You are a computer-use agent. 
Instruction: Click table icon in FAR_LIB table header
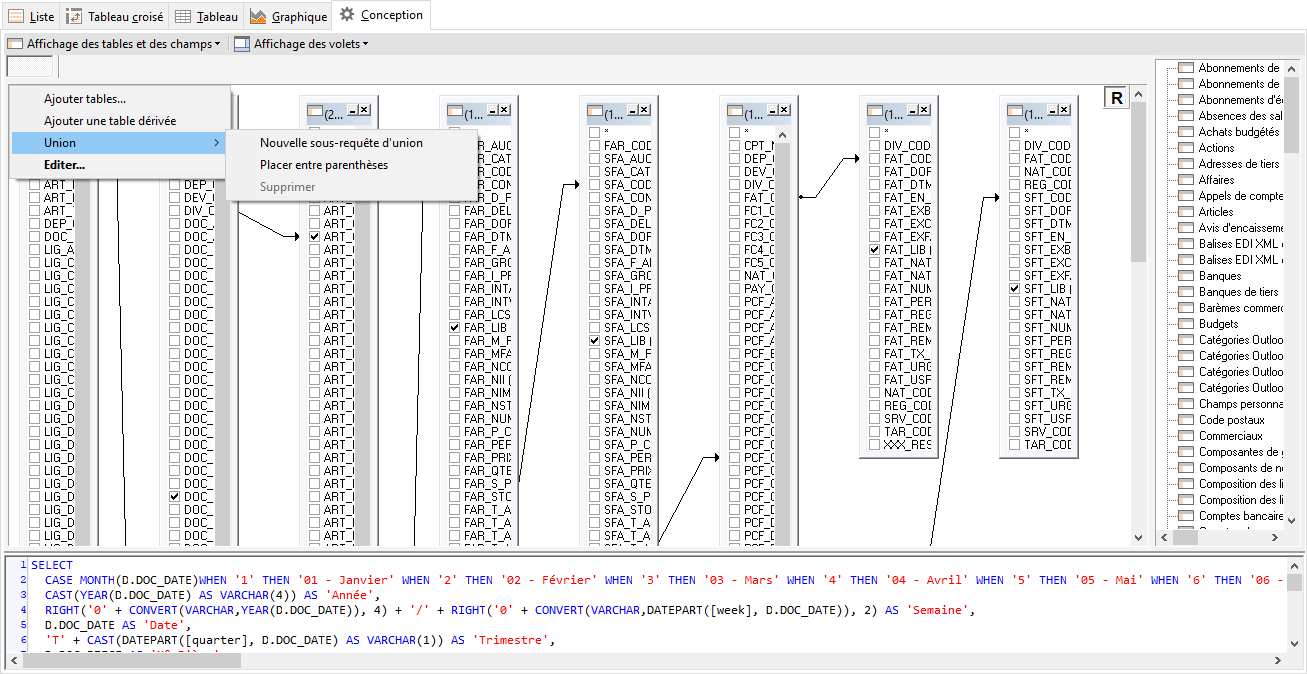(455, 110)
